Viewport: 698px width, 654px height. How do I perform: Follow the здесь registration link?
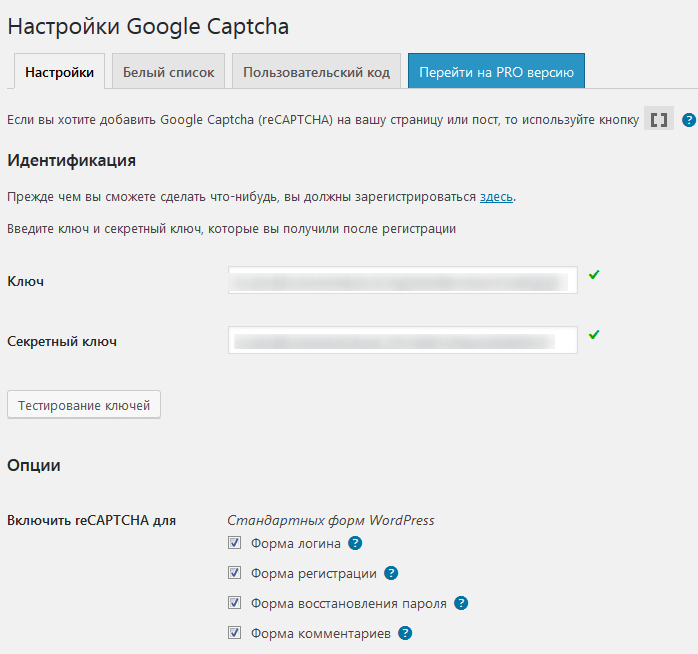click(497, 197)
